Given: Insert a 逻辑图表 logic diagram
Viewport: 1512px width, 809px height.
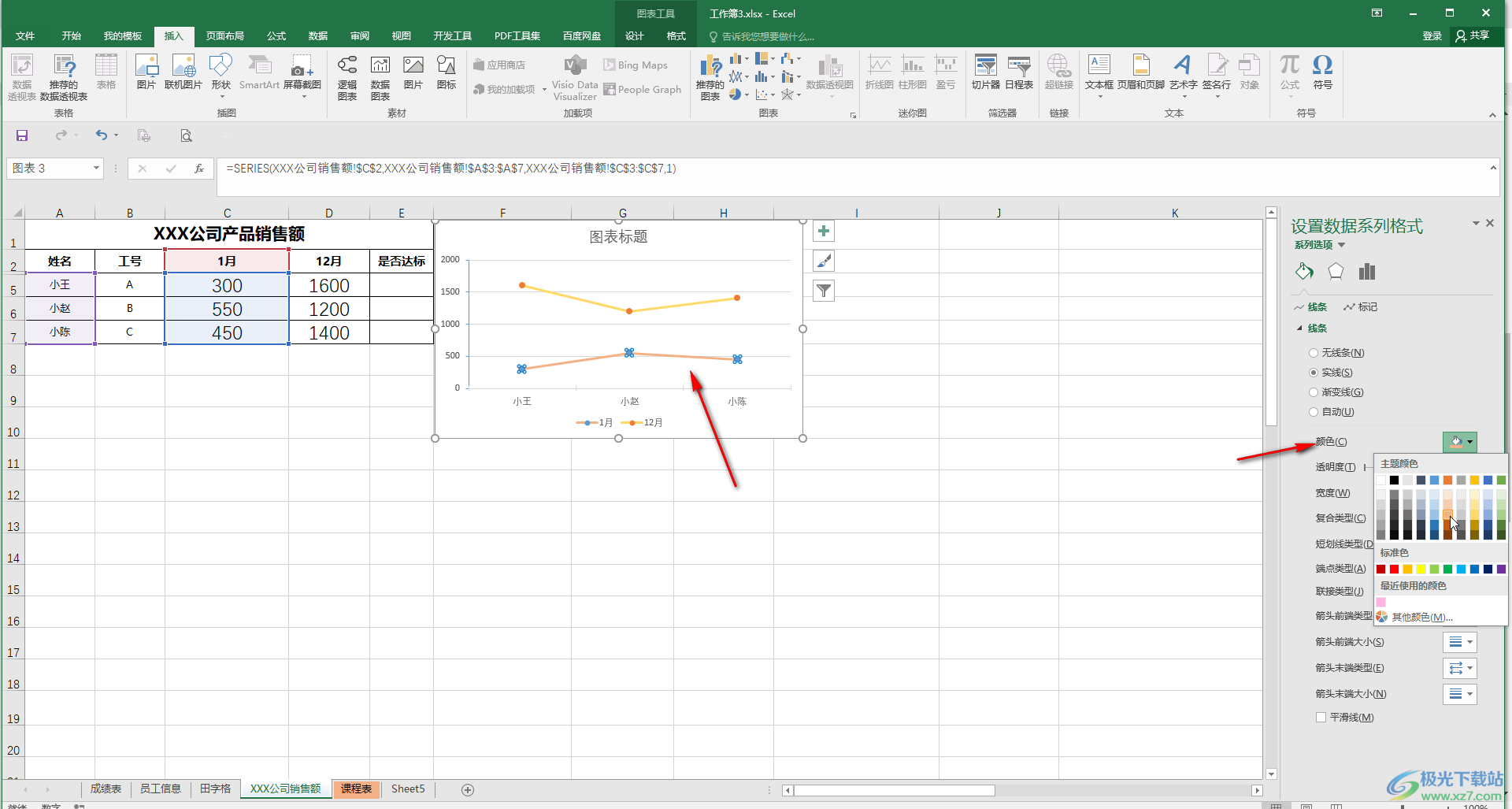Looking at the screenshot, I should (x=347, y=77).
